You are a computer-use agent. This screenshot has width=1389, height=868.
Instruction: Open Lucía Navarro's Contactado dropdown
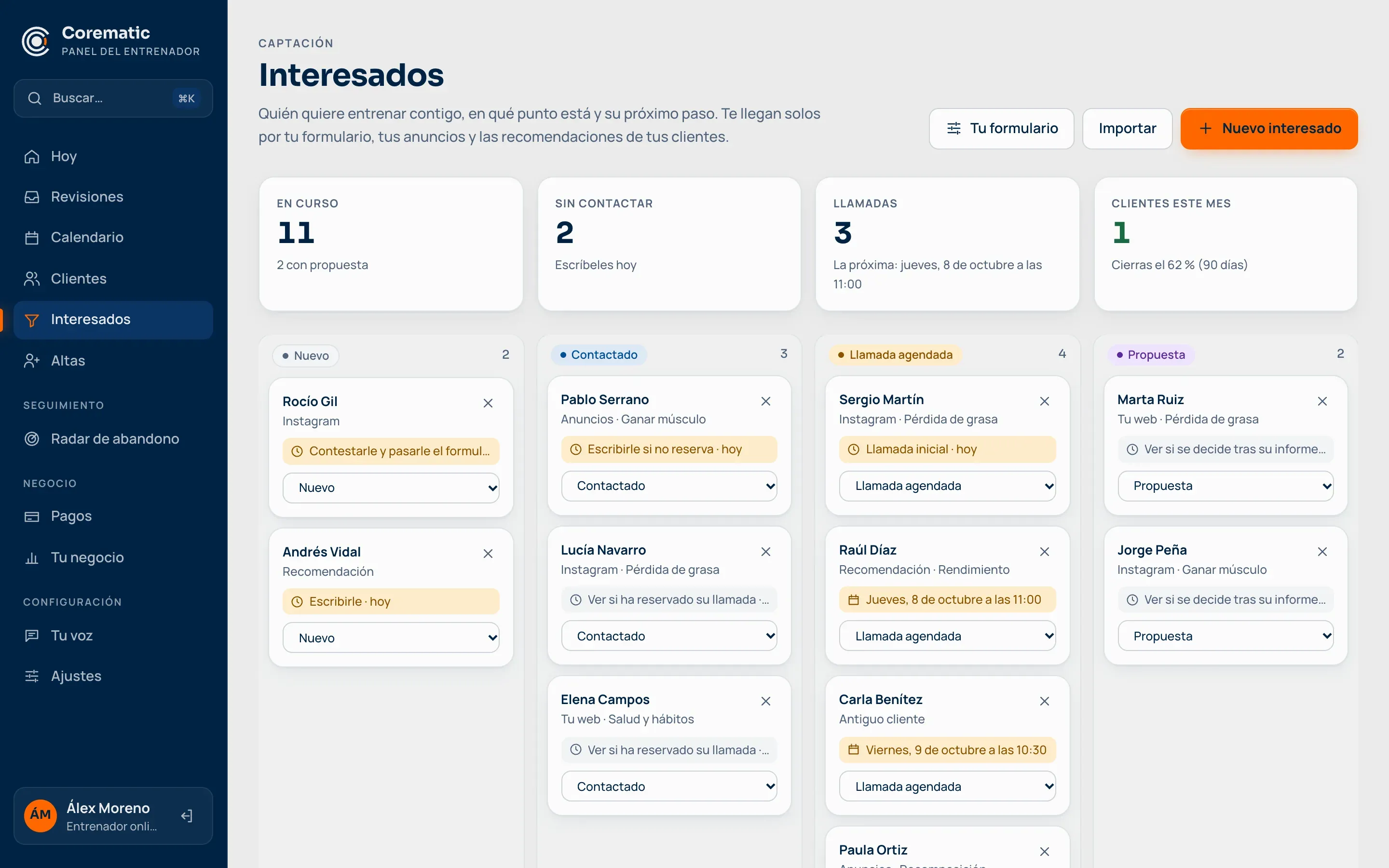669,636
